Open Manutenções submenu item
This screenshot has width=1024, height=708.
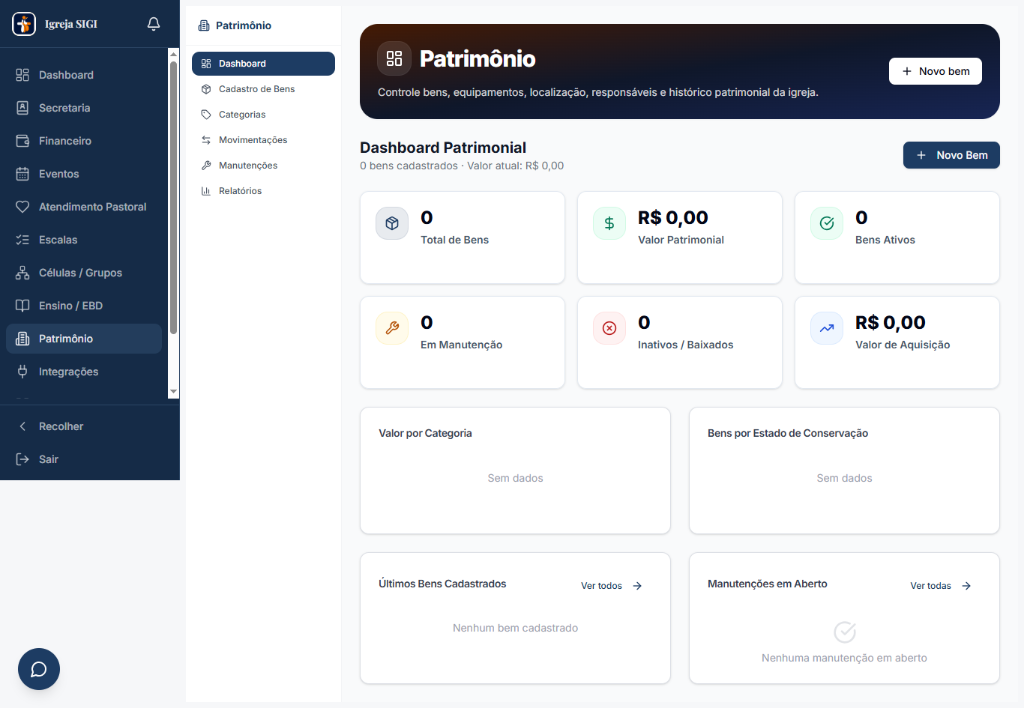tap(263, 165)
